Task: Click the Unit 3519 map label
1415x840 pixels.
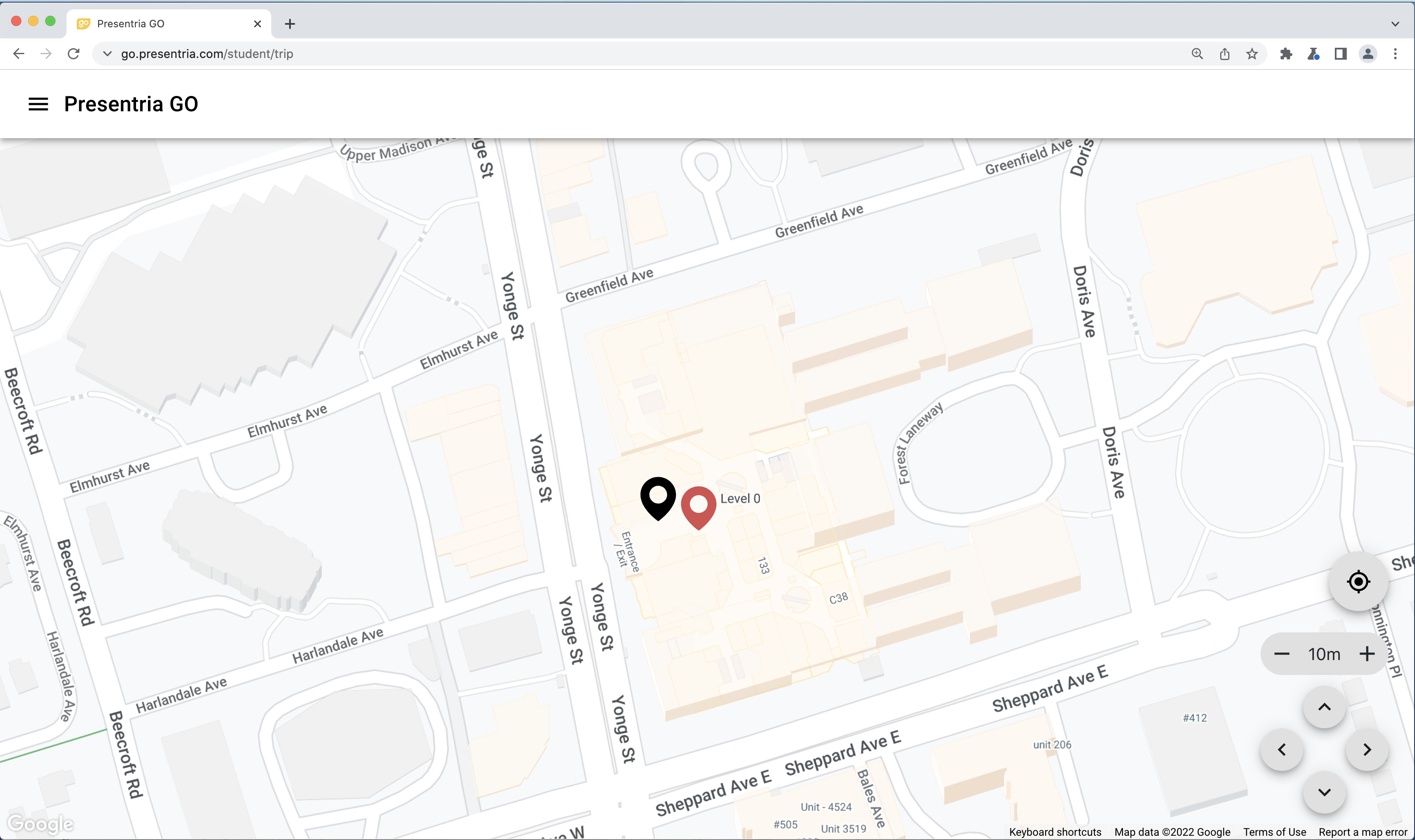Action: 844,828
